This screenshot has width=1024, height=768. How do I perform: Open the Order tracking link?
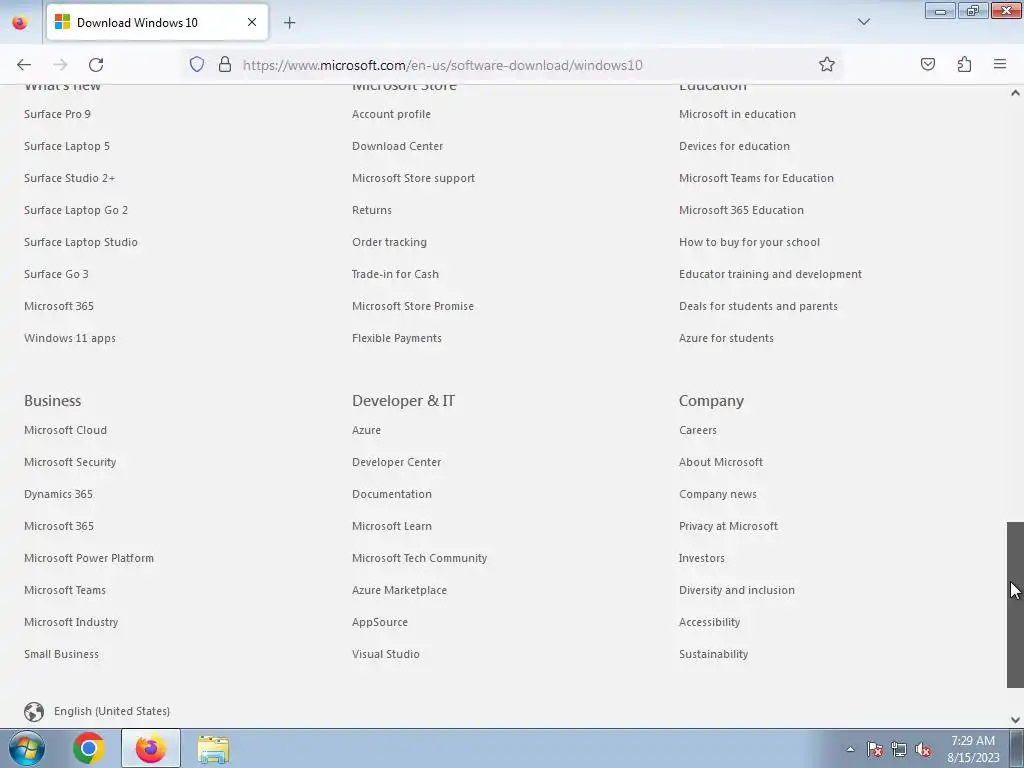point(389,242)
